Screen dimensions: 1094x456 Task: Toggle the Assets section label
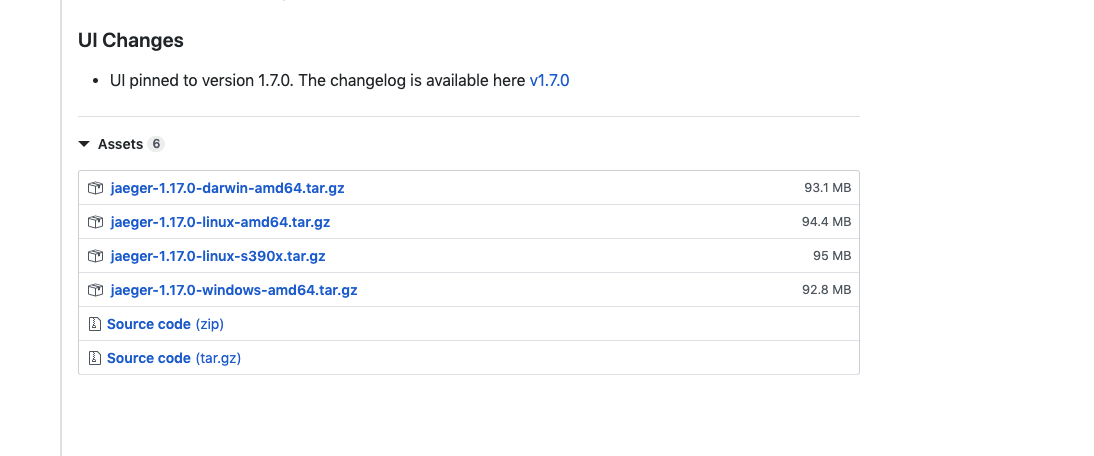[x=120, y=144]
